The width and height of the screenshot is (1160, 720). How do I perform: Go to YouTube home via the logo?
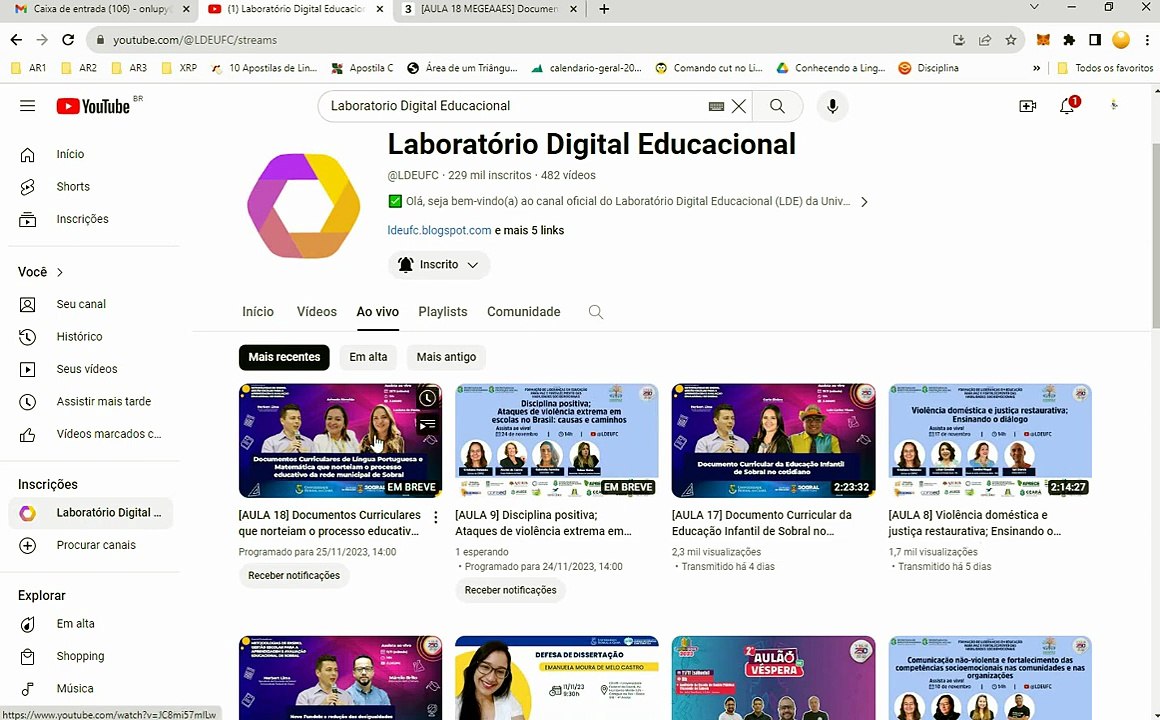coord(93,106)
